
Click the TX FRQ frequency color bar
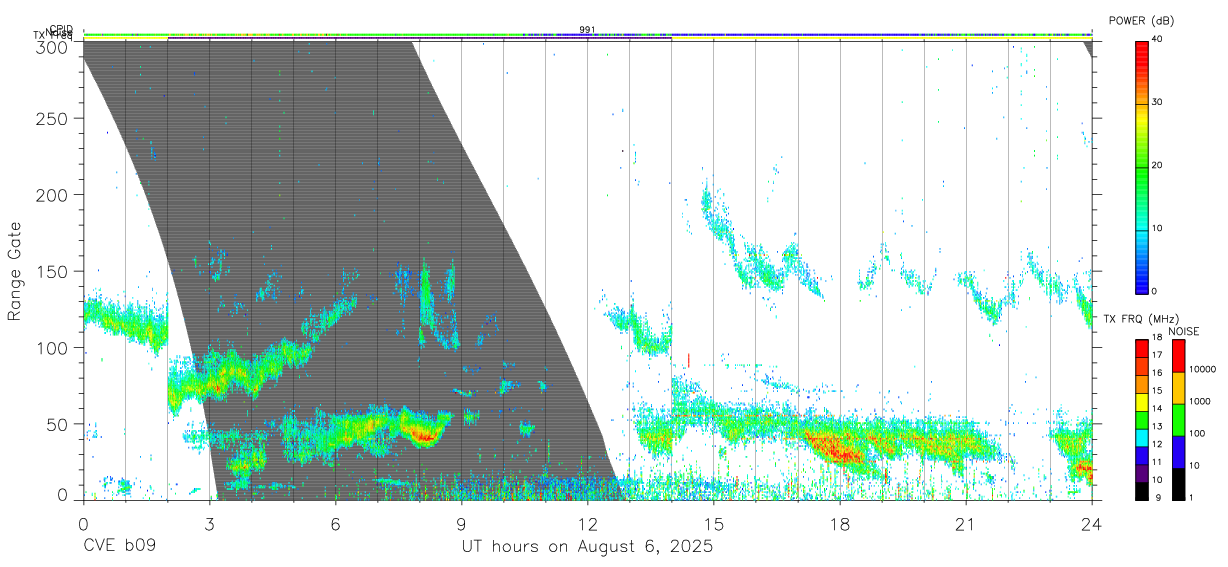[x=1141, y=418]
